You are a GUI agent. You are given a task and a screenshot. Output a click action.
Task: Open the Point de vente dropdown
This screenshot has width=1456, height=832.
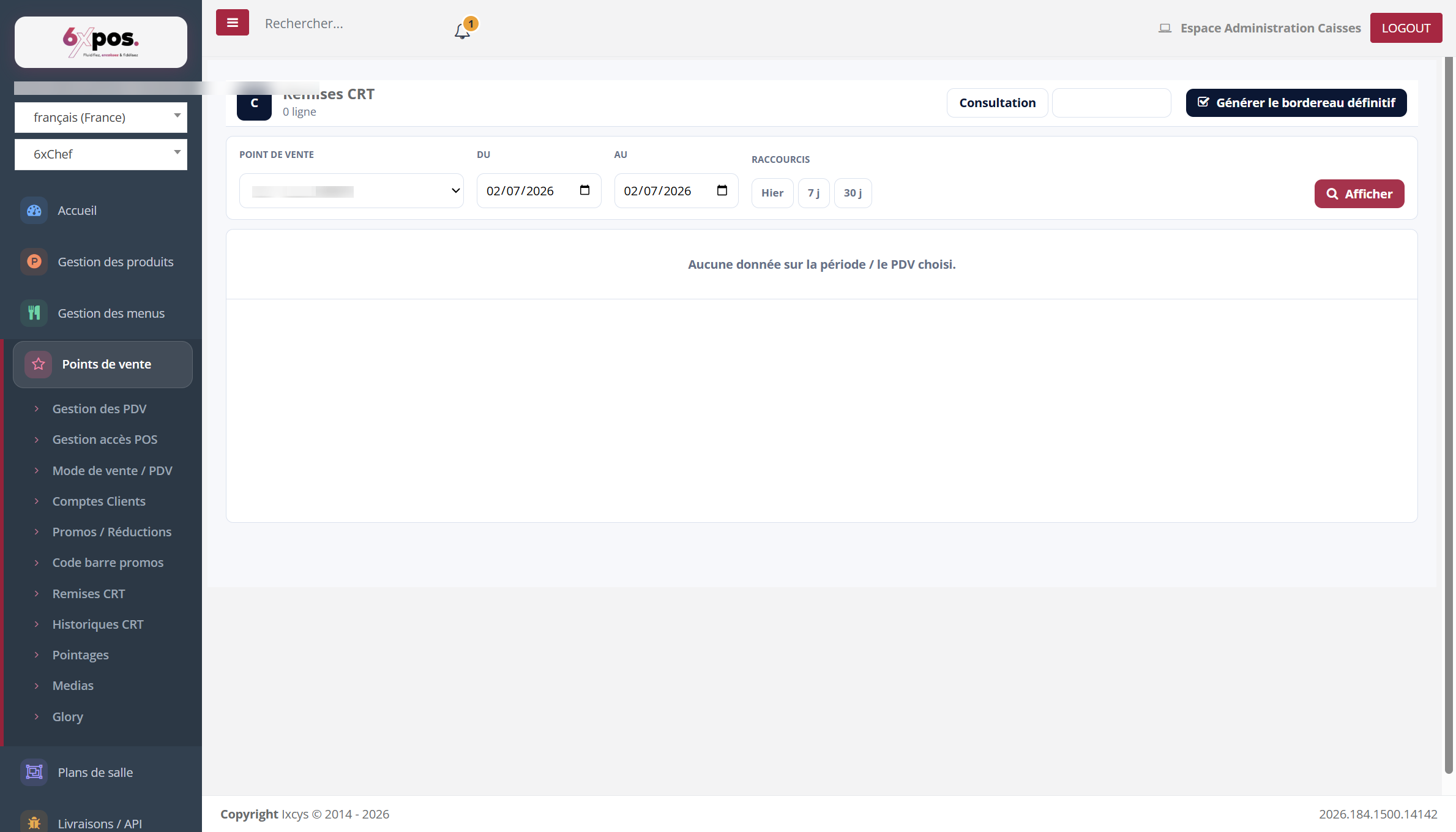coord(351,191)
